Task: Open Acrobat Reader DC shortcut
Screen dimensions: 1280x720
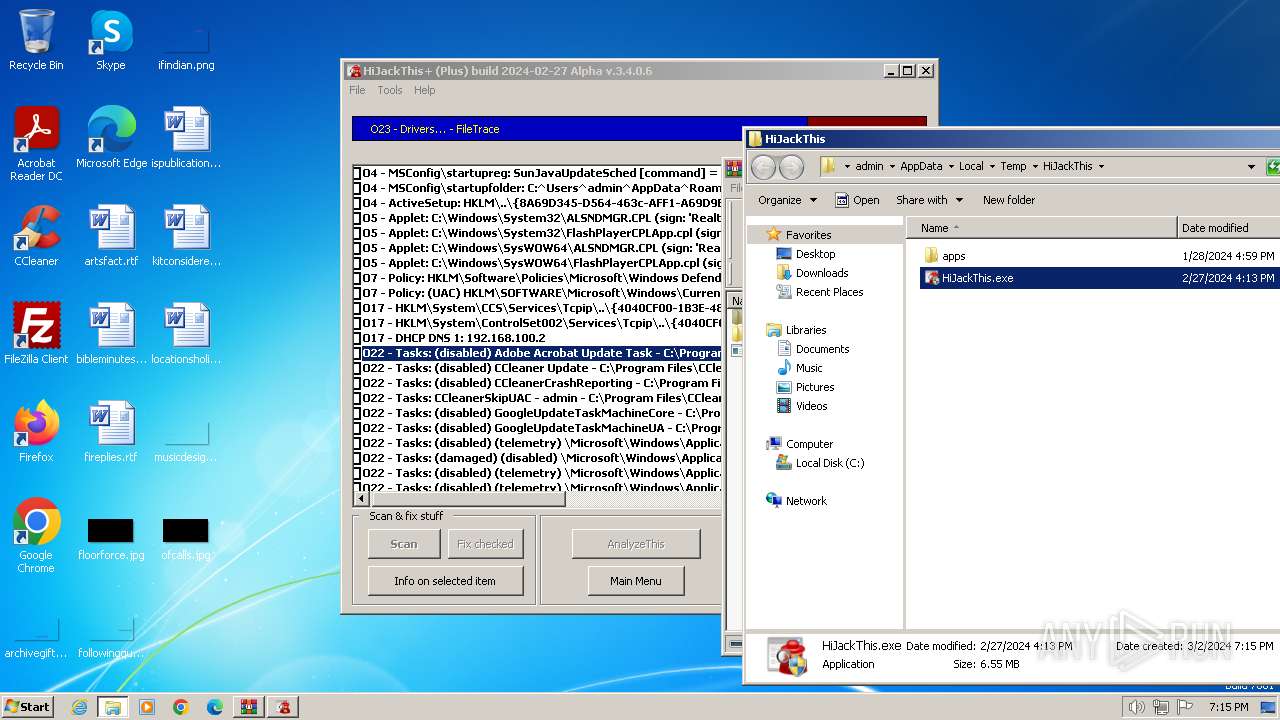Action: click(36, 144)
